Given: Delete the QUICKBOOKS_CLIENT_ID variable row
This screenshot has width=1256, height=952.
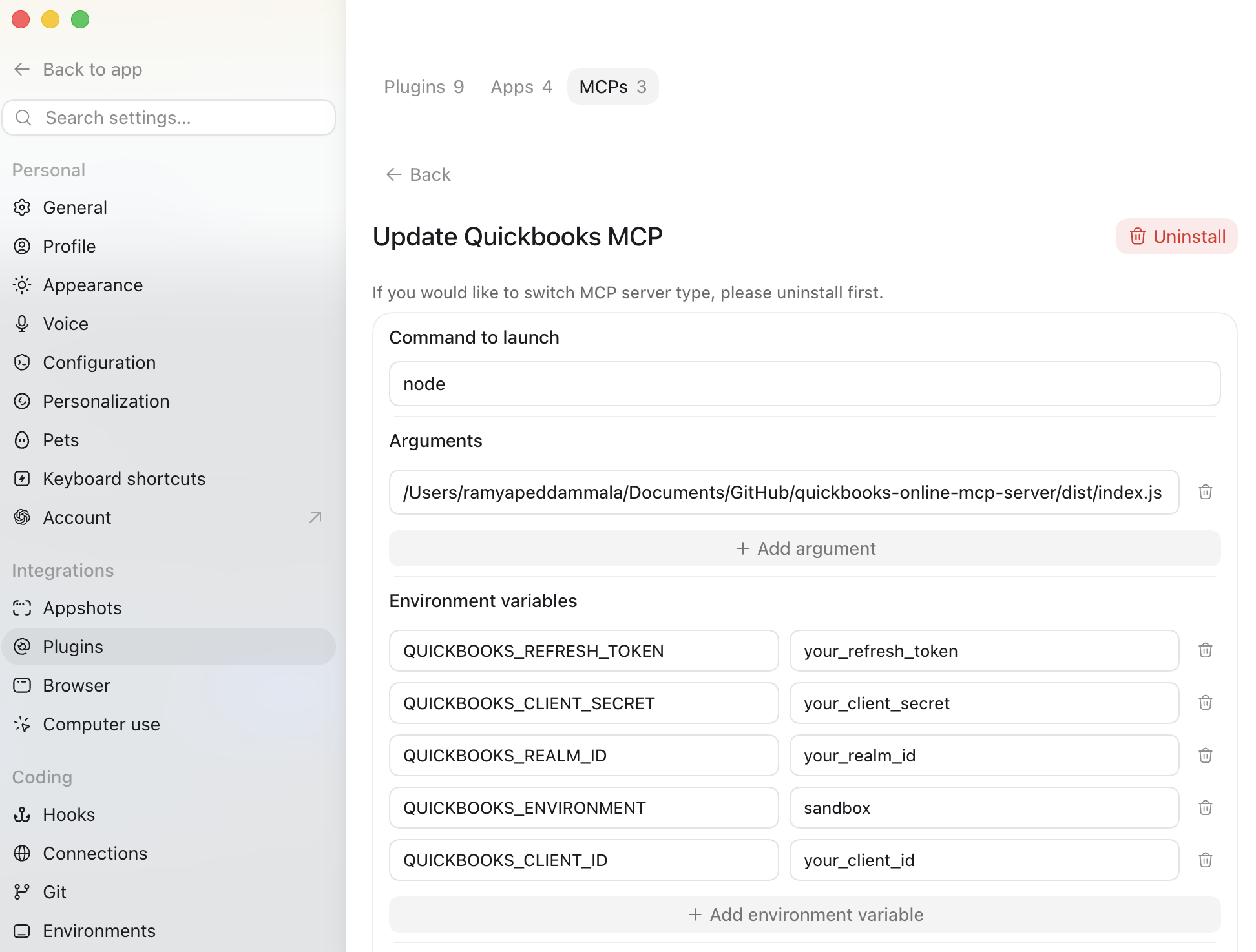Looking at the screenshot, I should pos(1206,860).
